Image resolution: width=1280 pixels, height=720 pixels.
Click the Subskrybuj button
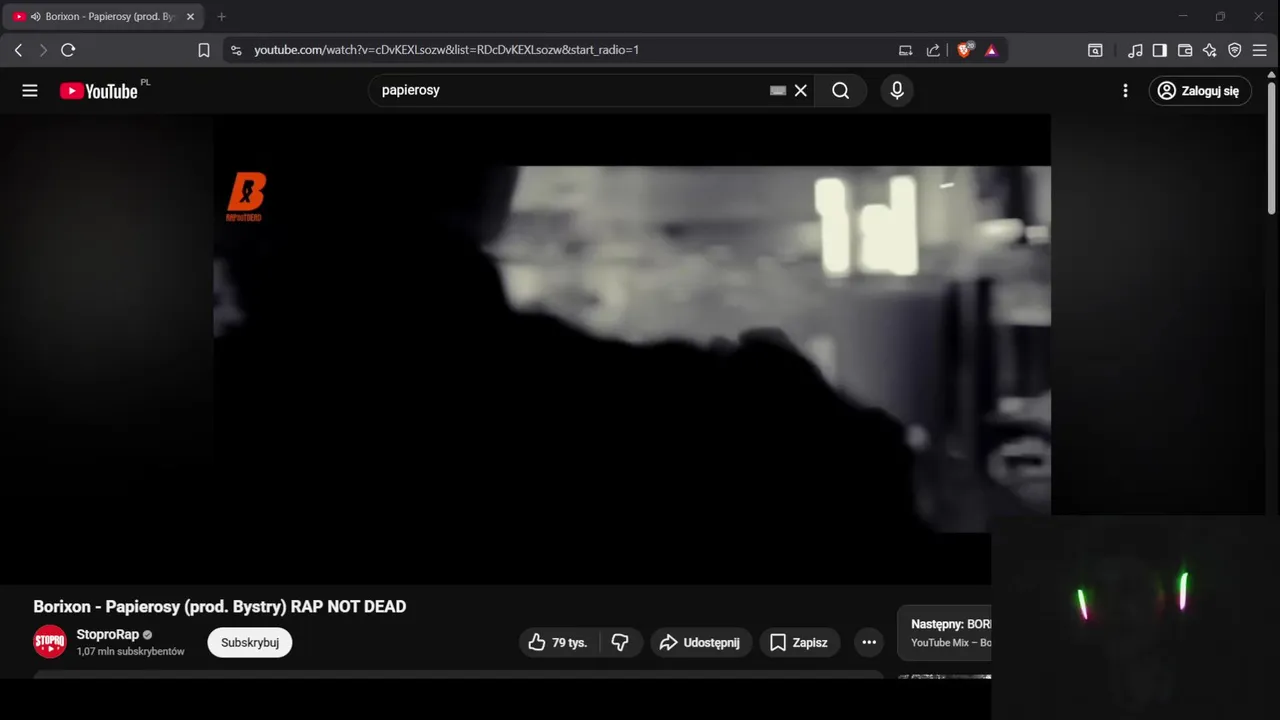250,642
